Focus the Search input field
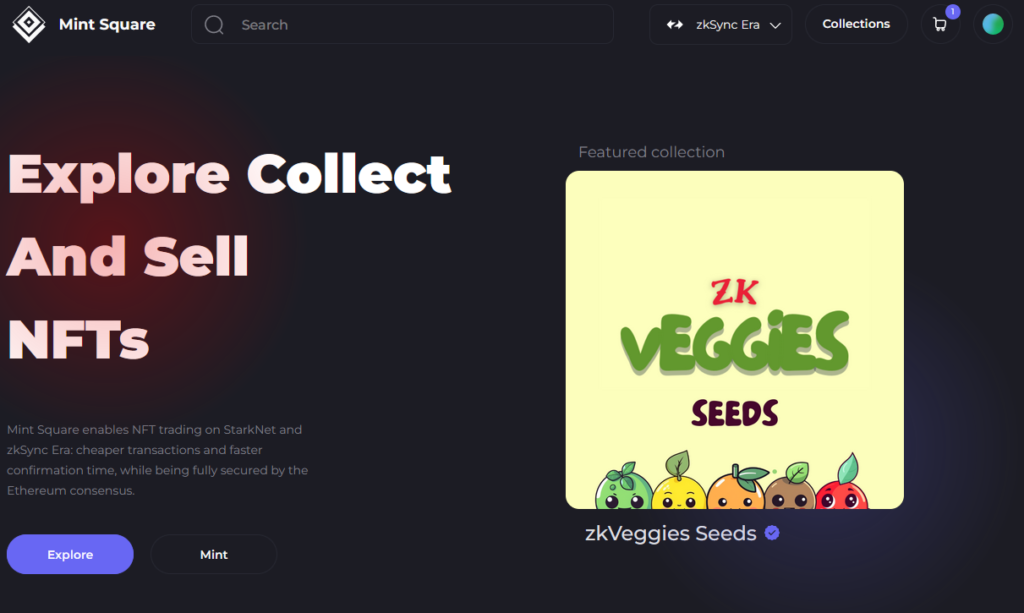The width and height of the screenshot is (1024, 613). point(402,25)
